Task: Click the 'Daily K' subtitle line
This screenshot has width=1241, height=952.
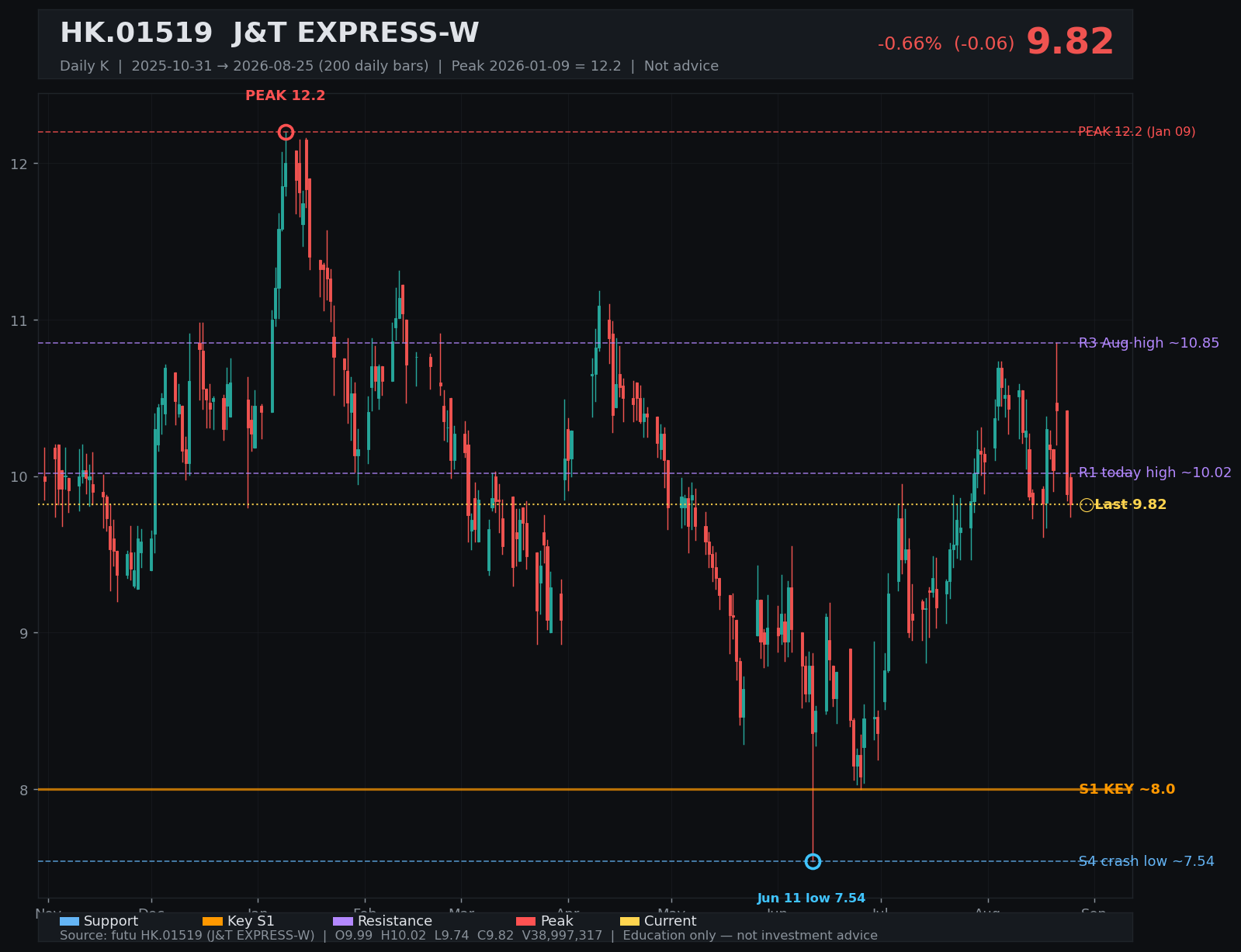Action: (x=389, y=66)
